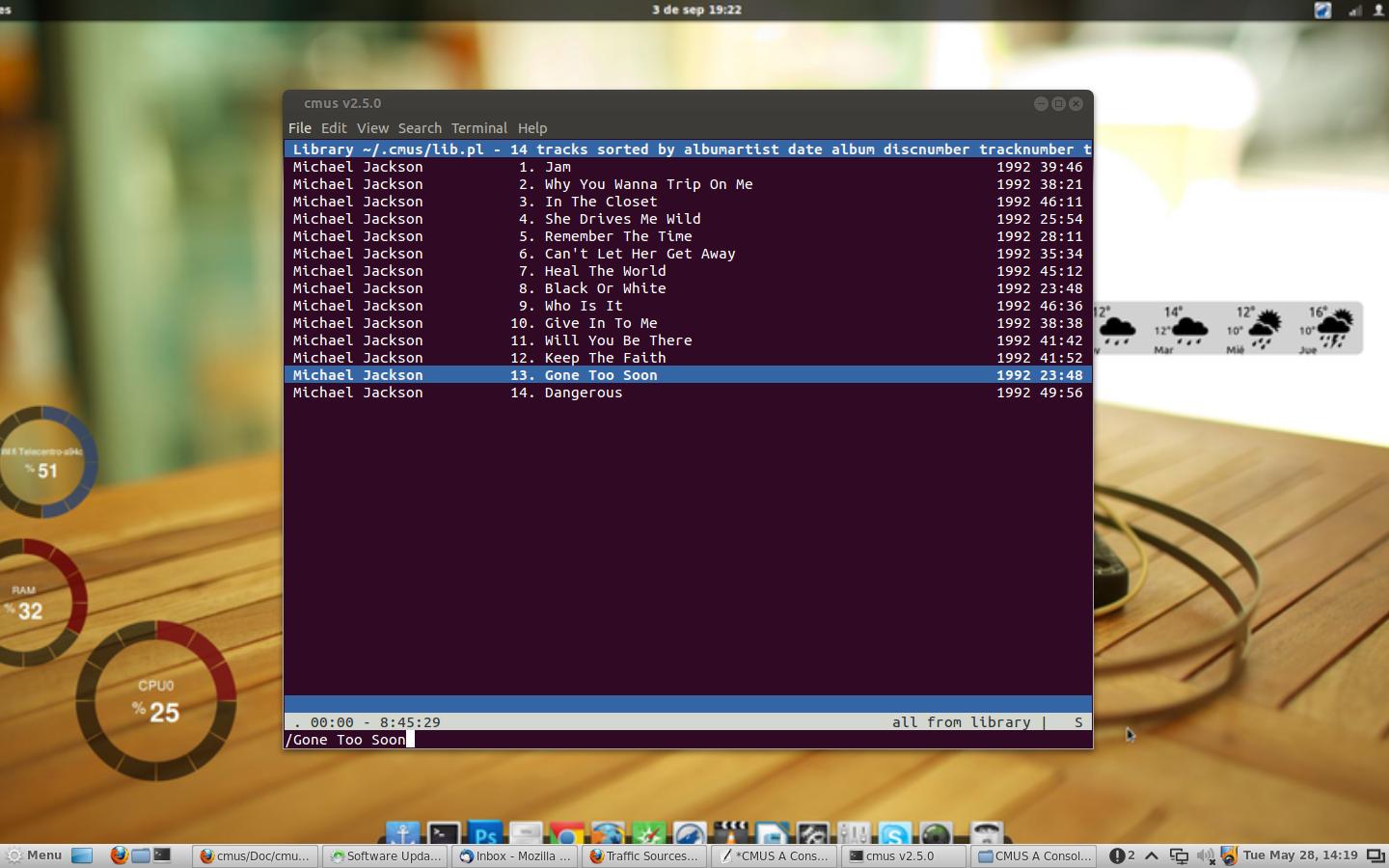Open the Terminal menu in the menu bar
Image resolution: width=1389 pixels, height=868 pixels.
click(478, 128)
